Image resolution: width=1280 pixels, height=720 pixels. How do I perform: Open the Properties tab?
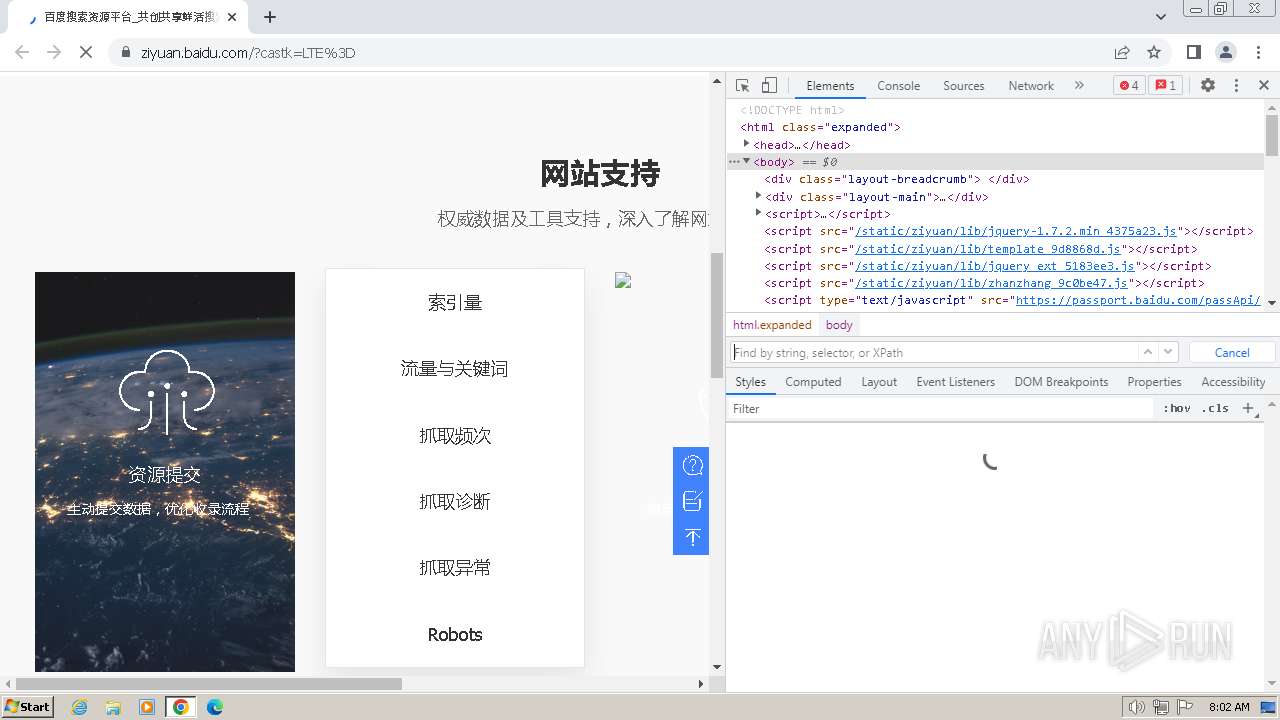pyautogui.click(x=1154, y=382)
